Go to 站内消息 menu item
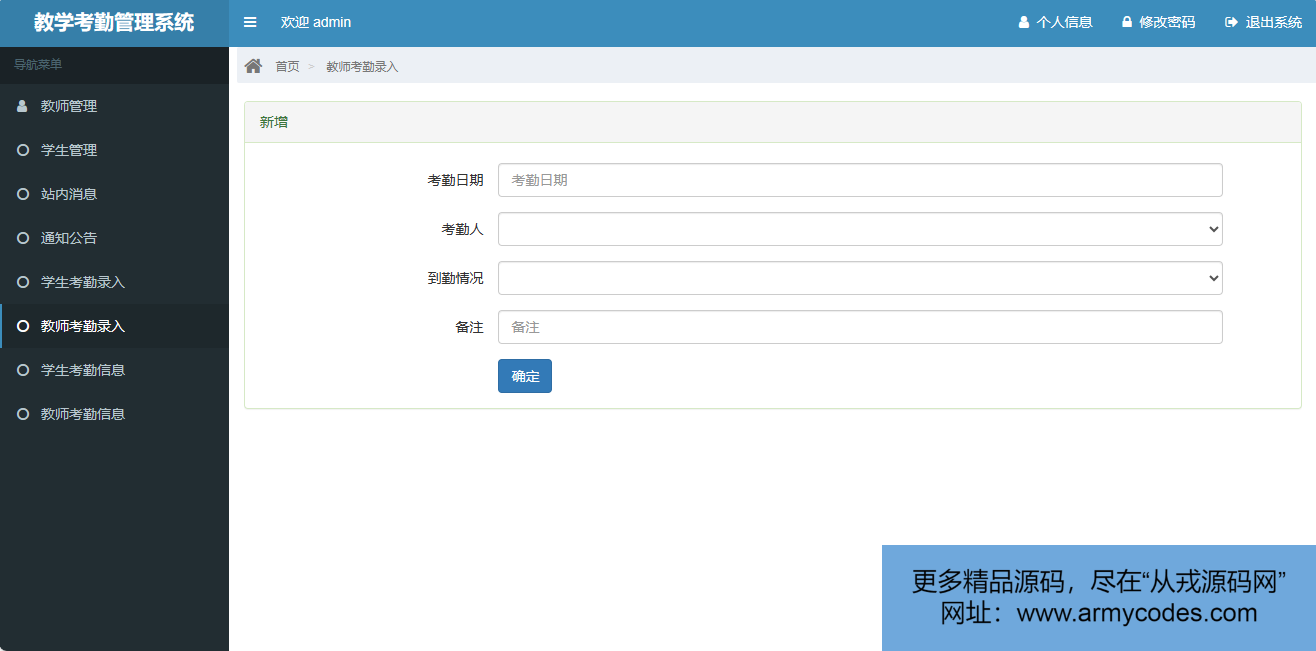This screenshot has height=651, width=1316. [x=114, y=194]
